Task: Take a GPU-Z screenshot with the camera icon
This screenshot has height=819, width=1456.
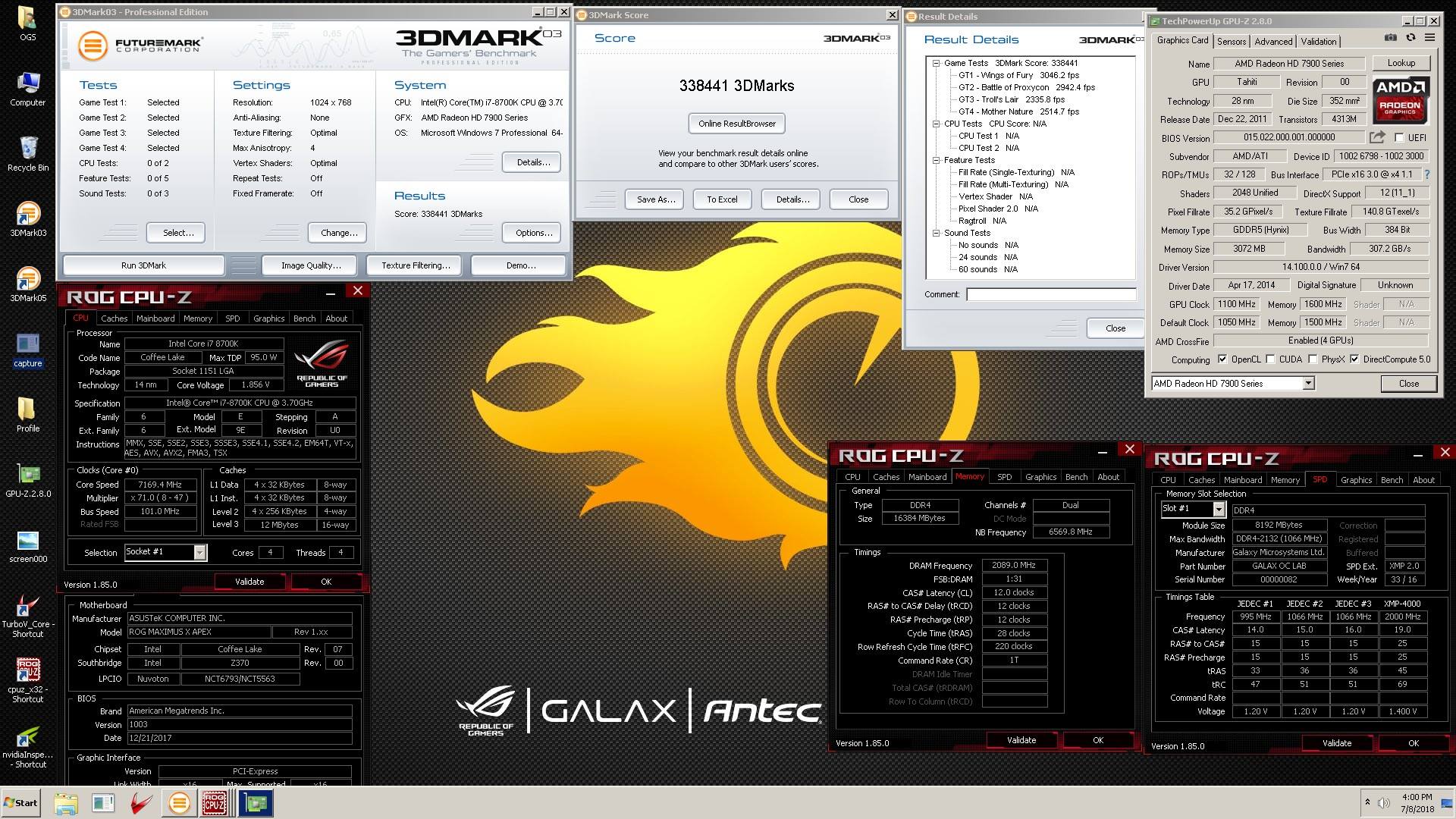Action: (x=1390, y=37)
